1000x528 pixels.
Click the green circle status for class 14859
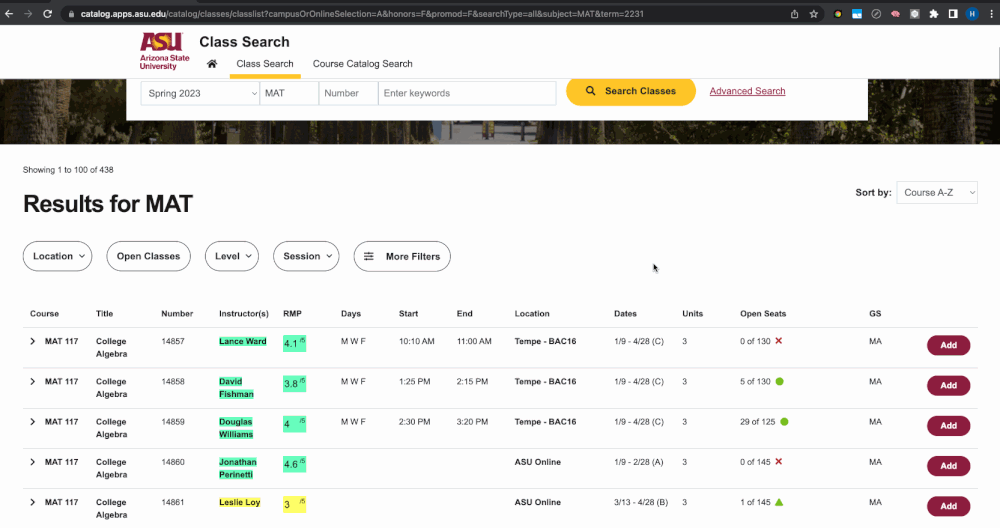click(x=784, y=422)
